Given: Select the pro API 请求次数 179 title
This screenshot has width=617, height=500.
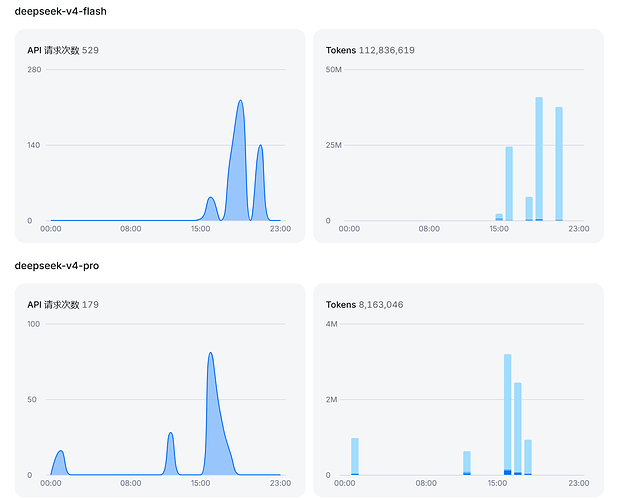Looking at the screenshot, I should coord(63,305).
